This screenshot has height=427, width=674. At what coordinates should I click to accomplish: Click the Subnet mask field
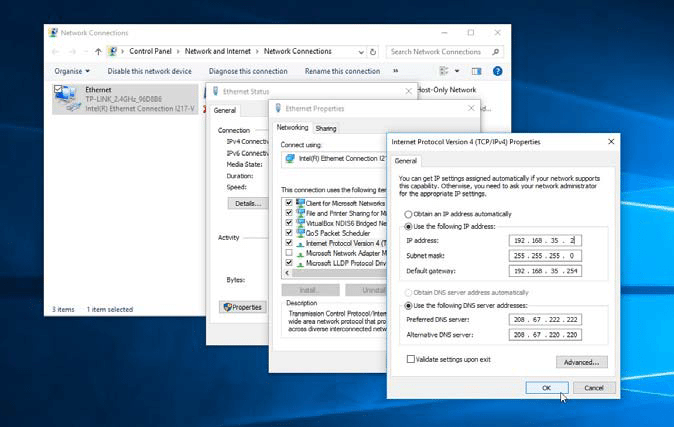[545, 256]
